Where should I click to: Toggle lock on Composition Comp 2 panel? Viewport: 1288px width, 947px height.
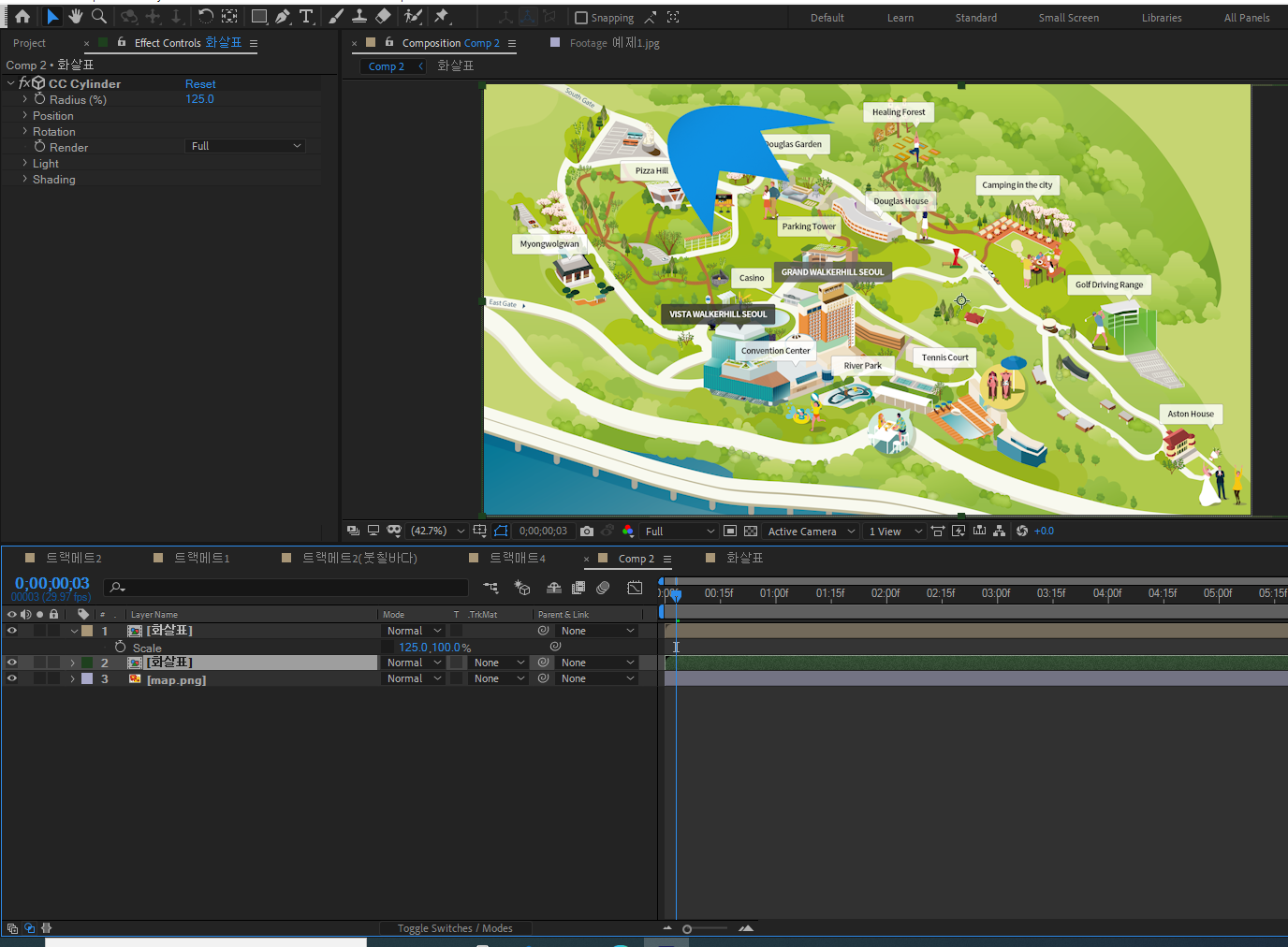389,42
